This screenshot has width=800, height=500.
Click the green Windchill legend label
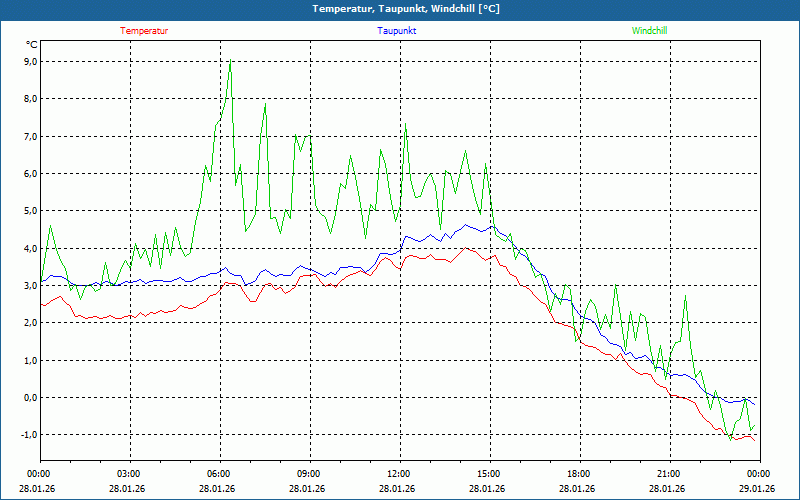pyautogui.click(x=649, y=31)
